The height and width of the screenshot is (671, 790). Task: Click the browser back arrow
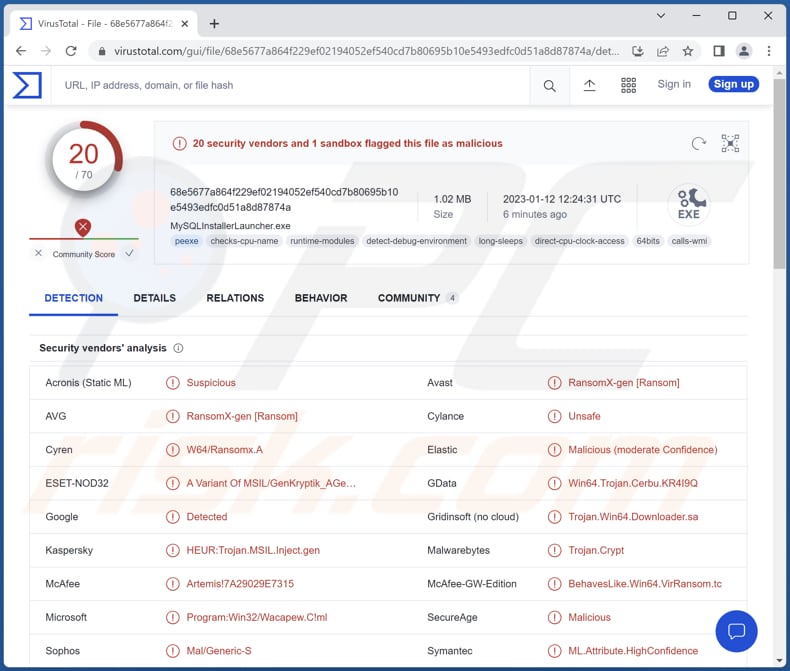tap(21, 51)
